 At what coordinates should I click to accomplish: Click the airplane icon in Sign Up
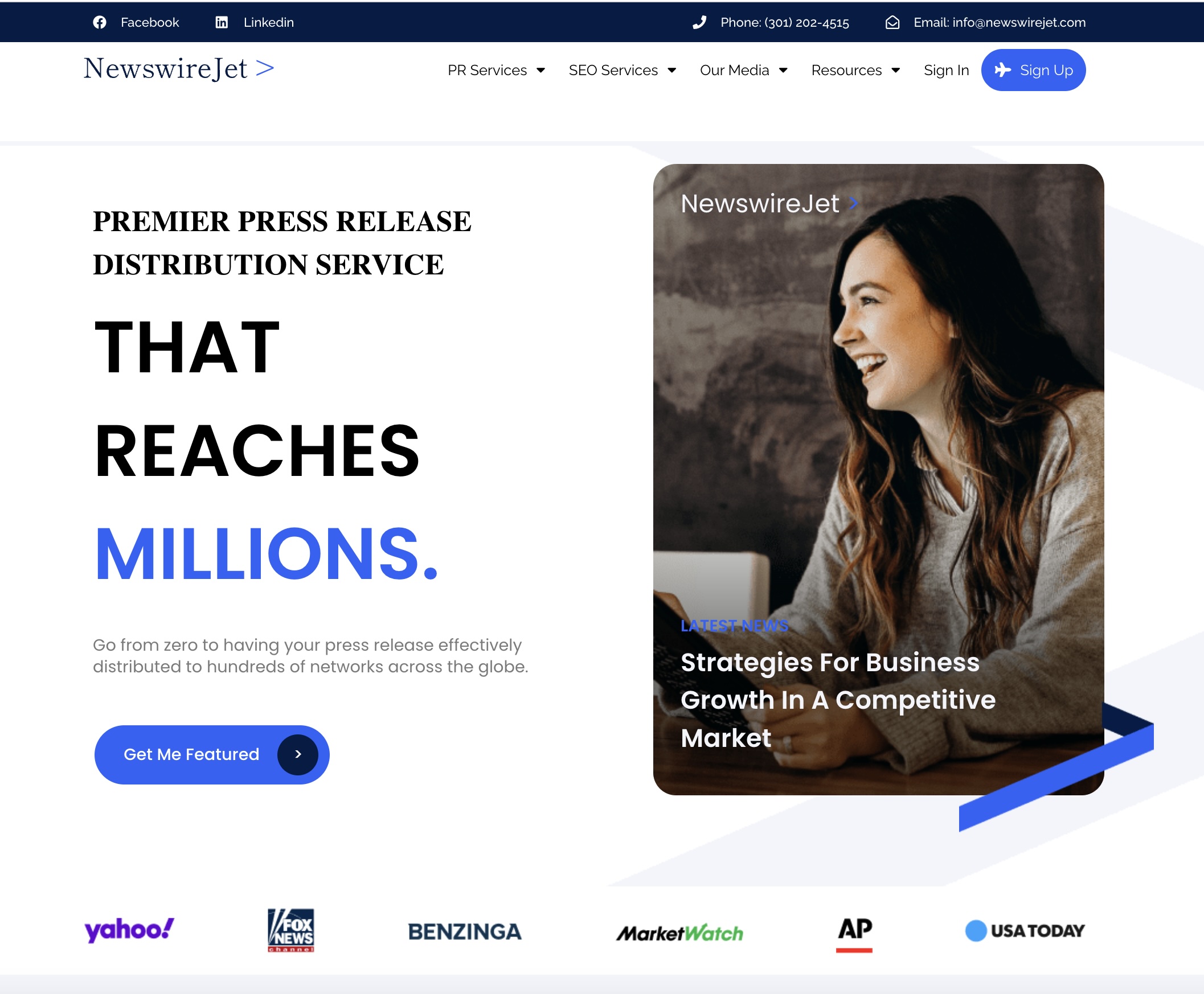pos(1002,70)
